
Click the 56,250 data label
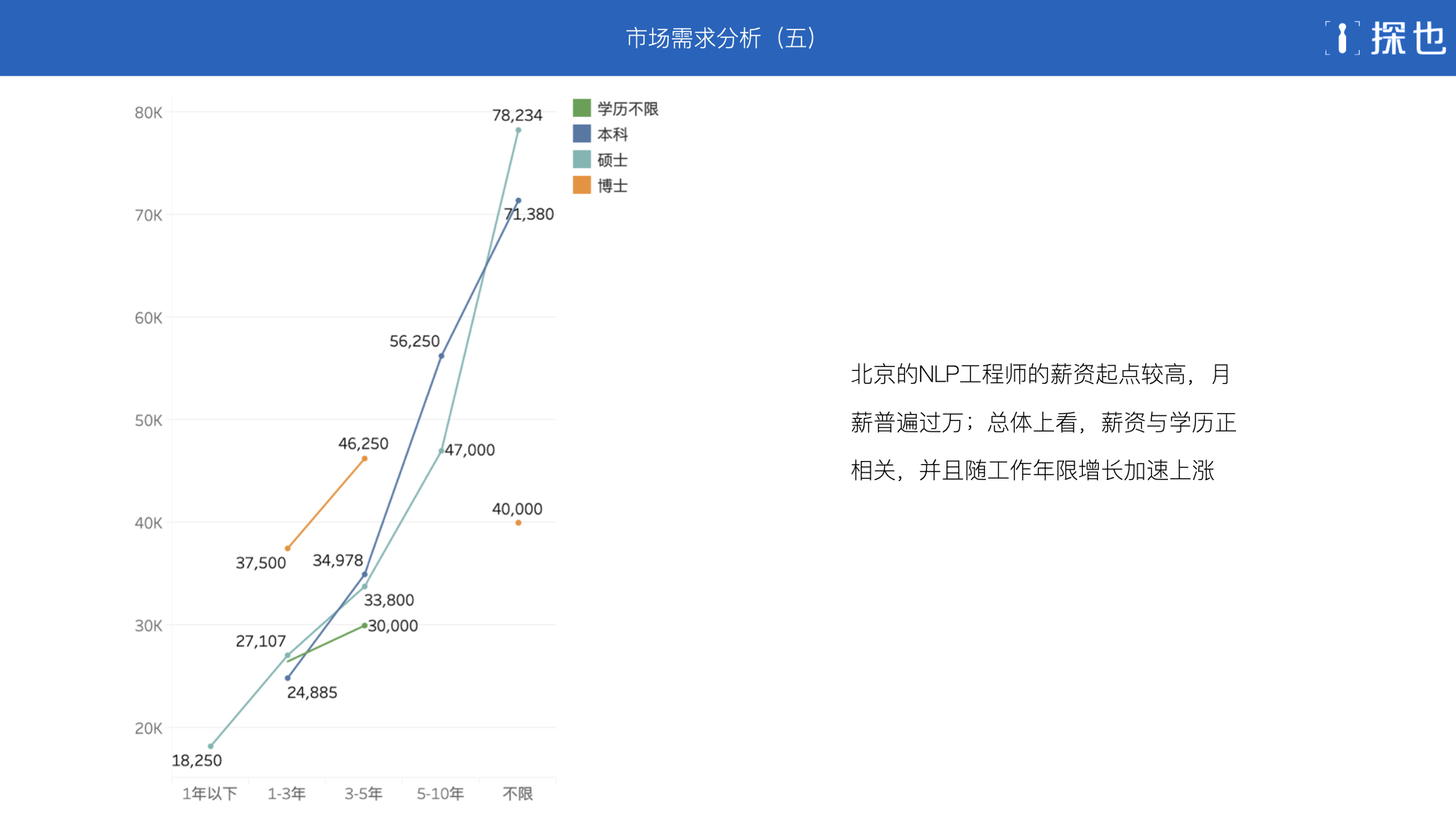(x=414, y=341)
